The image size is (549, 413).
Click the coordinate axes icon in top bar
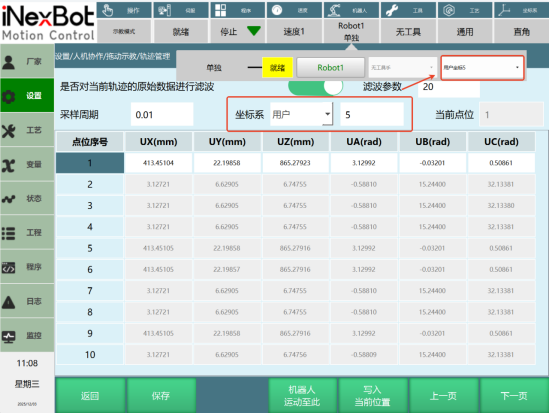pyautogui.click(x=504, y=10)
